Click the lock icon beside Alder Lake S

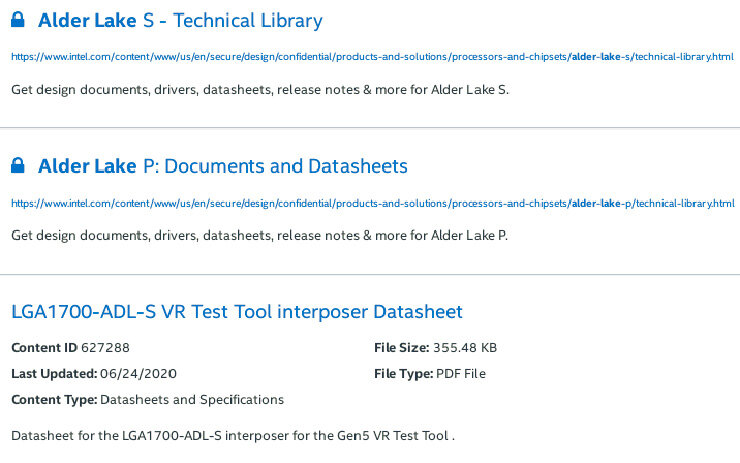tap(17, 20)
